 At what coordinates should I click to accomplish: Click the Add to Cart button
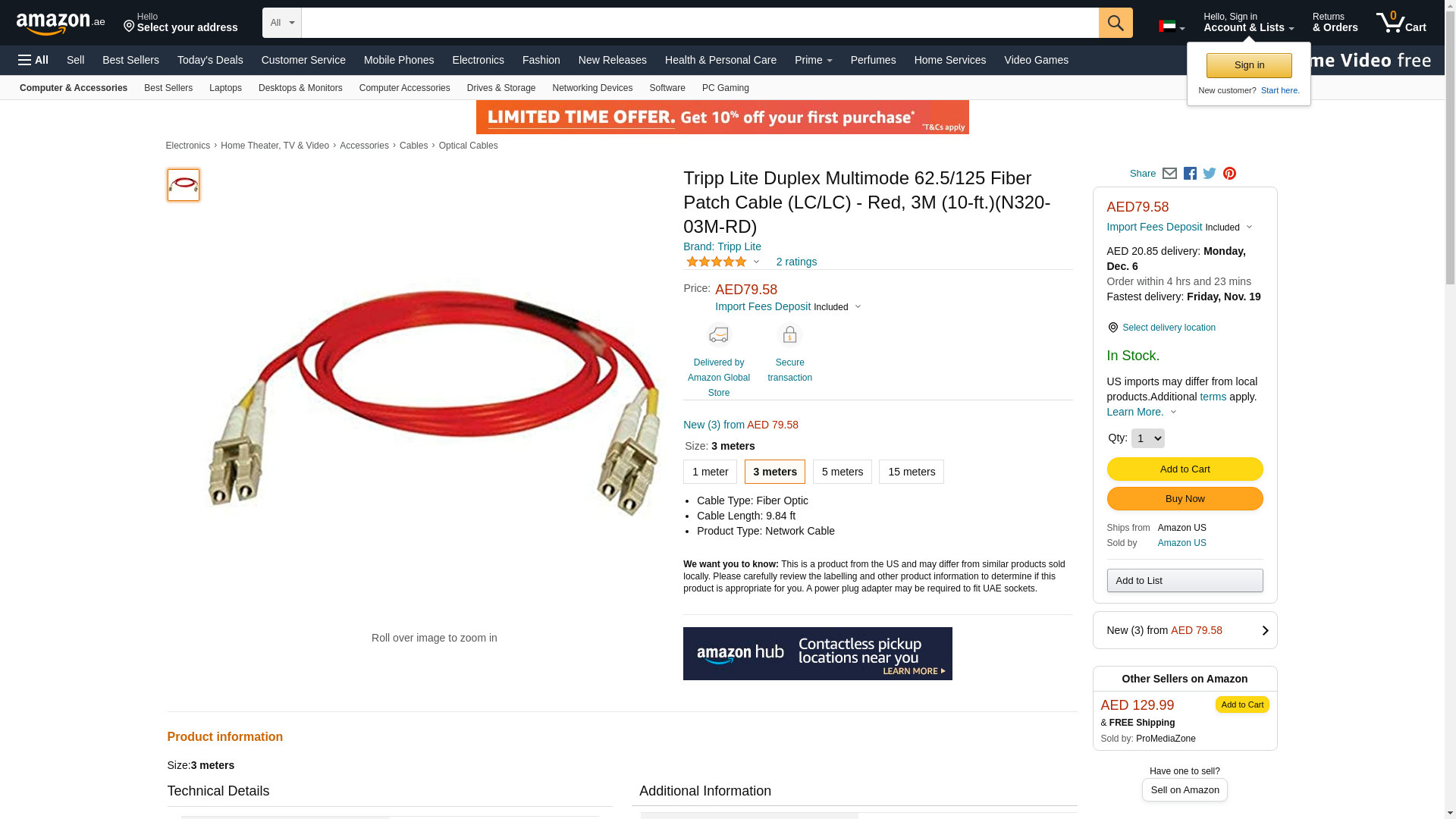(1185, 469)
